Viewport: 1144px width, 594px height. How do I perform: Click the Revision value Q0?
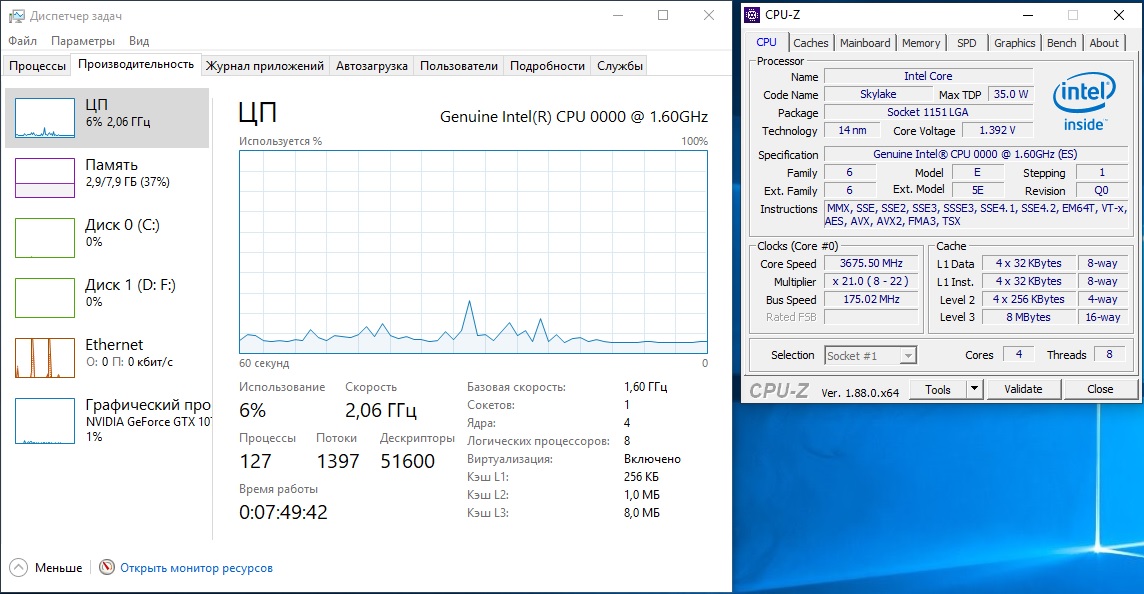[1101, 190]
